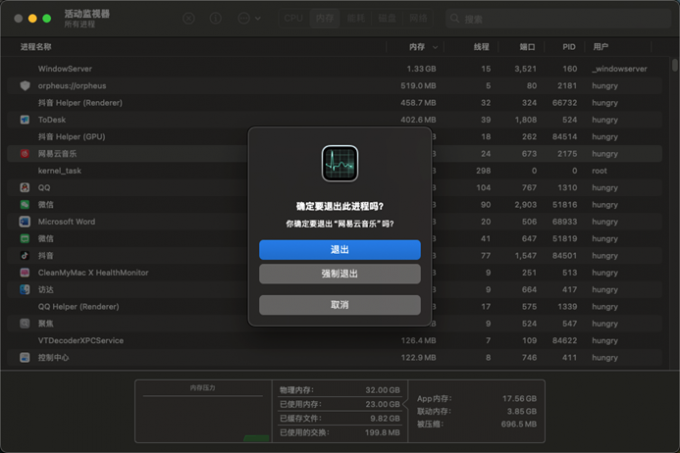The height and width of the screenshot is (453, 680).
Task: Click the process info (i) toolbar icon
Action: tap(216, 19)
